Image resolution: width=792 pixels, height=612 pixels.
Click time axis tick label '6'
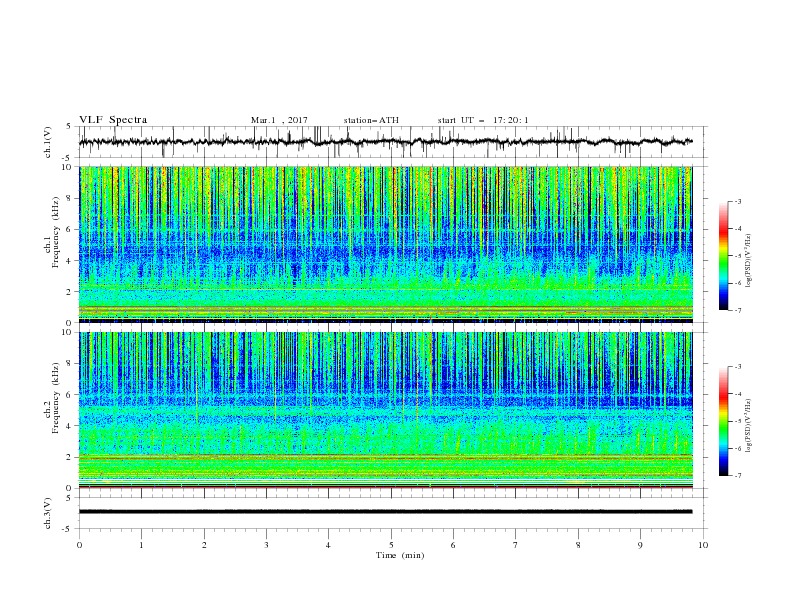(x=453, y=545)
